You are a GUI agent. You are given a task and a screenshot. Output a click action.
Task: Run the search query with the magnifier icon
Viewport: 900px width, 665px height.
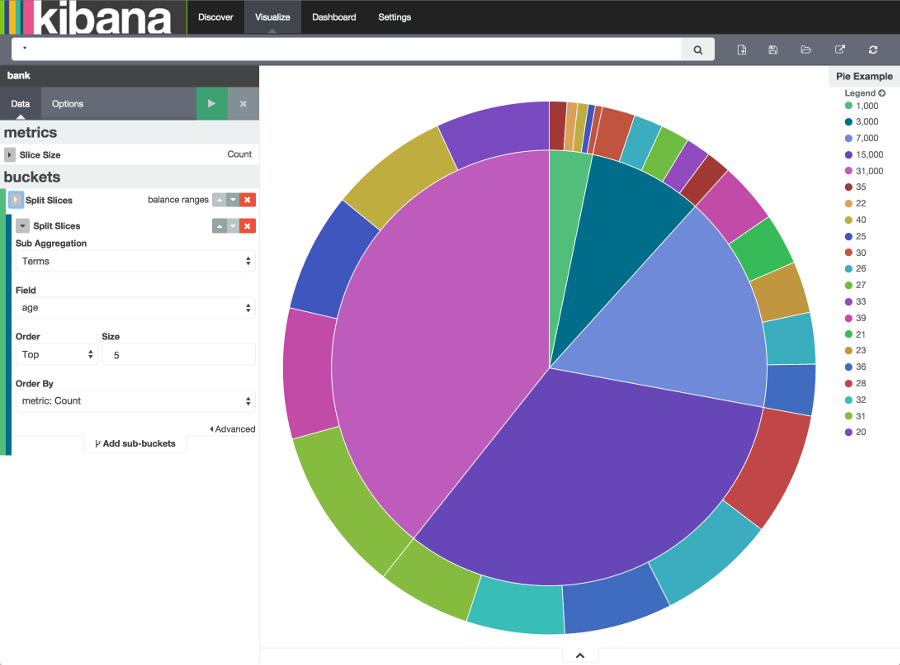pos(697,49)
